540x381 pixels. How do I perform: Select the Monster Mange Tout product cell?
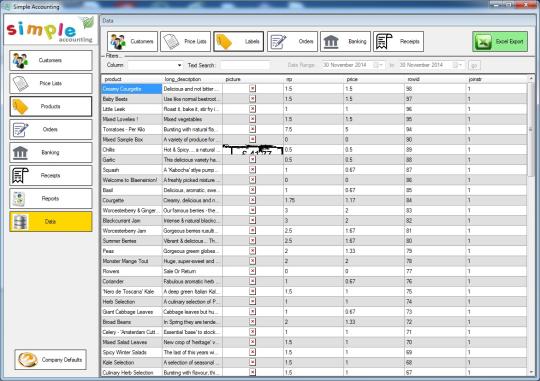(132, 261)
